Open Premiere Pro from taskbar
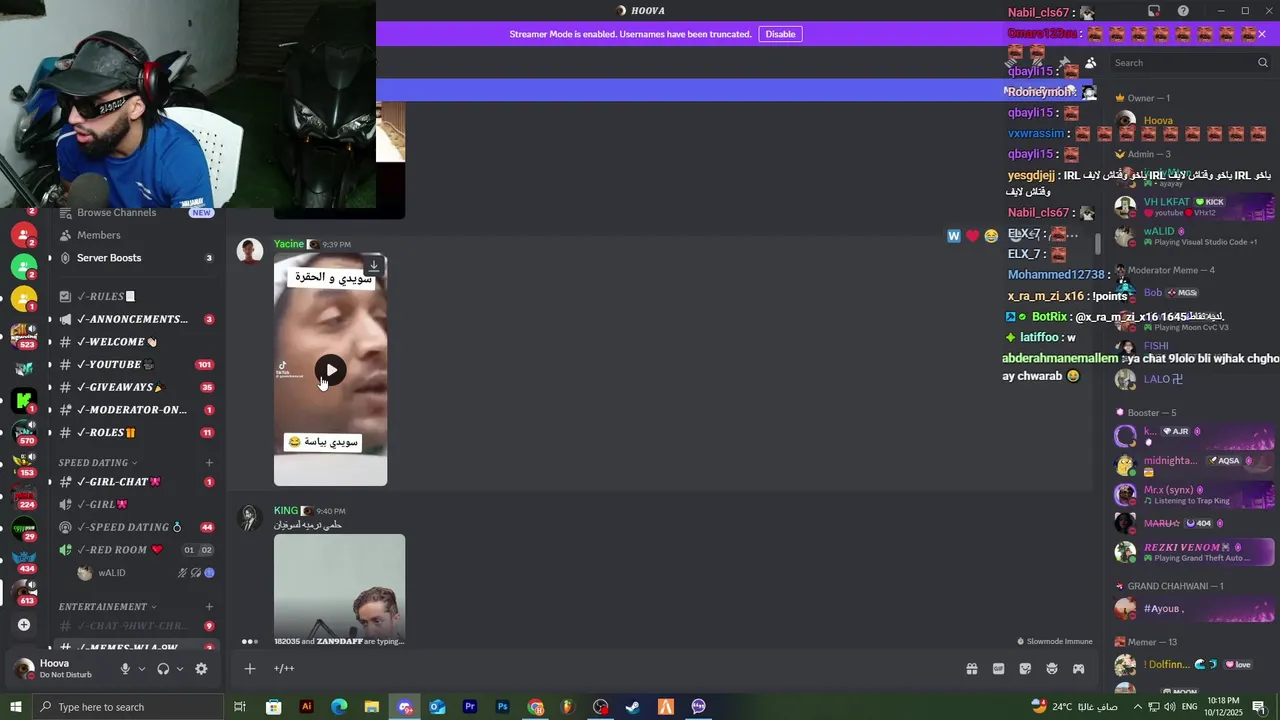The height and width of the screenshot is (720, 1280). [x=470, y=707]
